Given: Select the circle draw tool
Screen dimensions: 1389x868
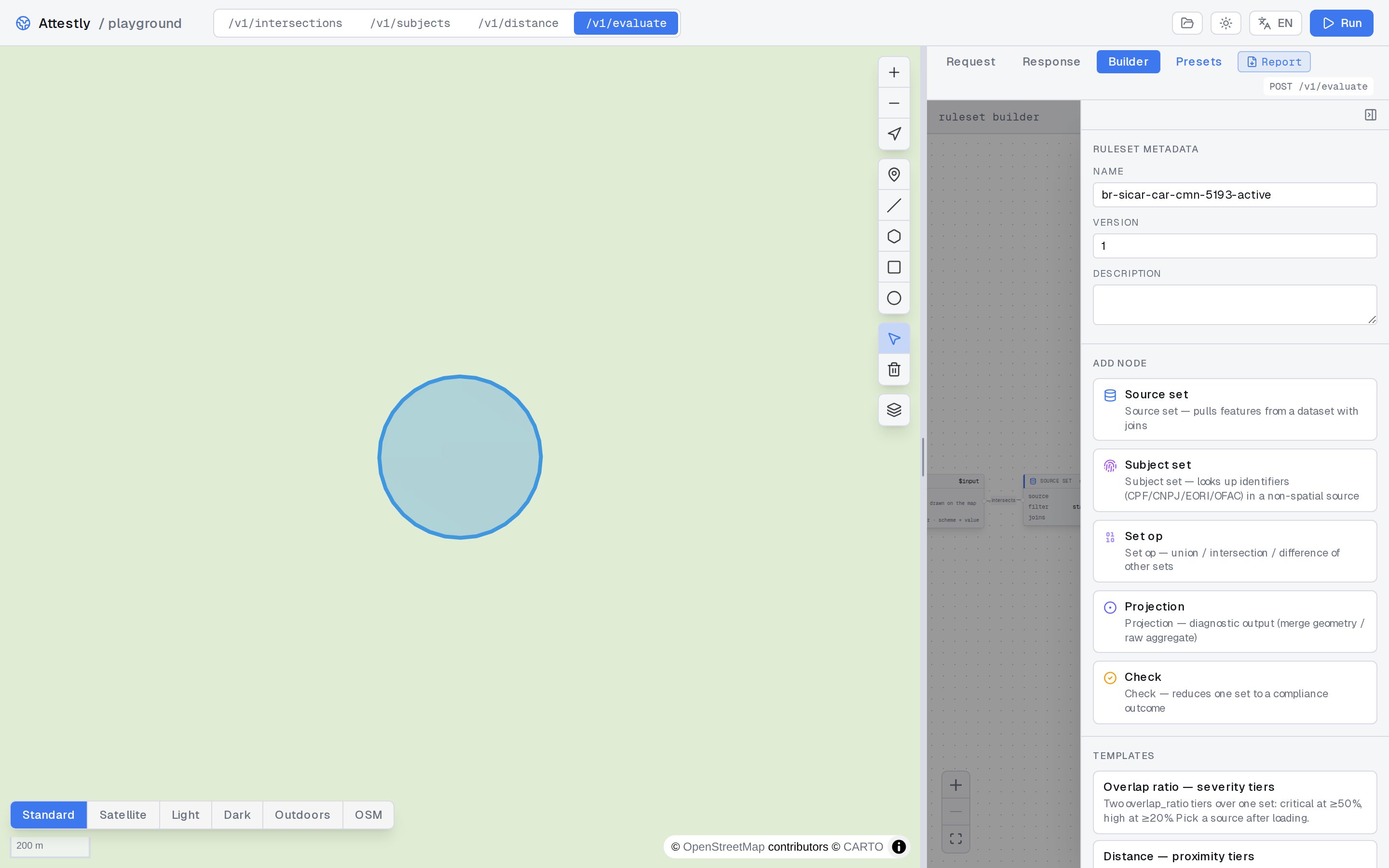Looking at the screenshot, I should click(x=894, y=298).
